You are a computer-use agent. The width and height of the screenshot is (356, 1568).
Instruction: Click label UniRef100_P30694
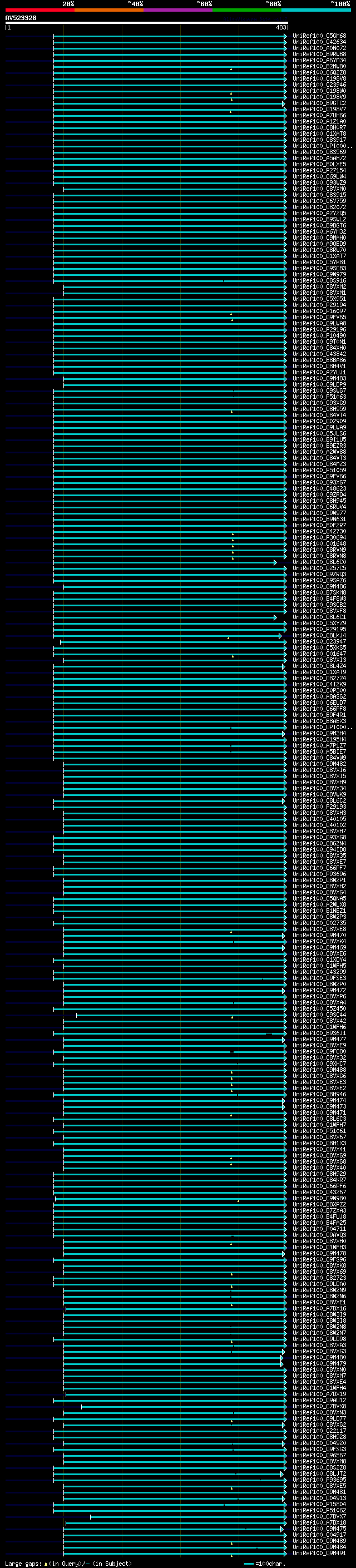click(x=319, y=537)
